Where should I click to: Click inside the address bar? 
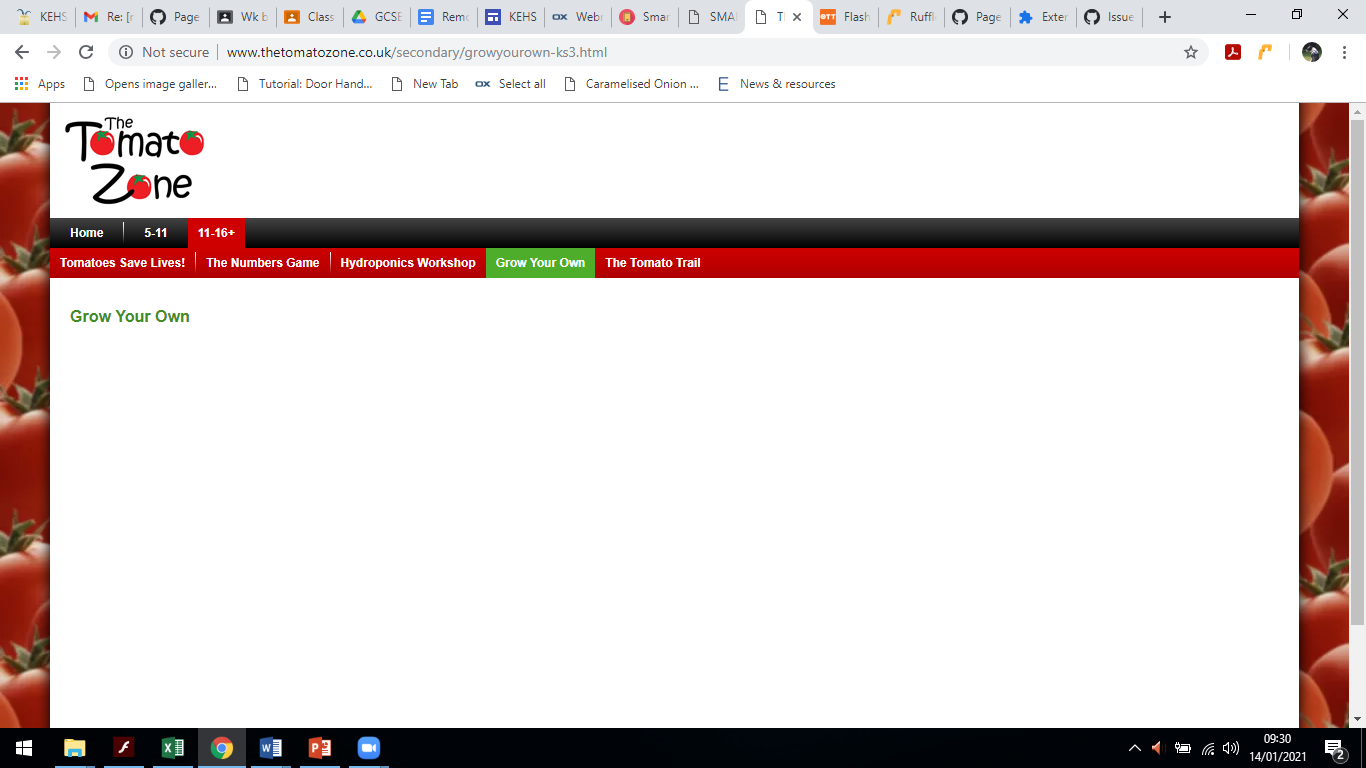point(600,52)
